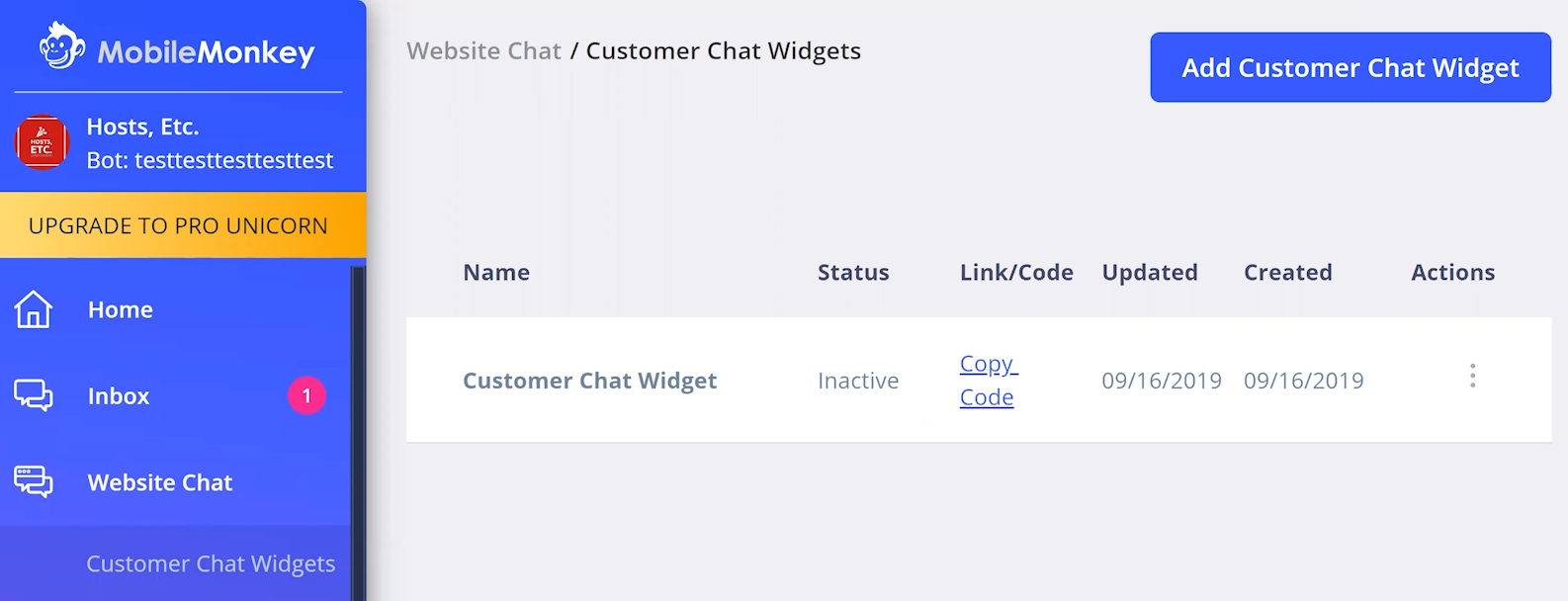Open the Inbox menu item
The image size is (1568, 601).
tap(119, 395)
